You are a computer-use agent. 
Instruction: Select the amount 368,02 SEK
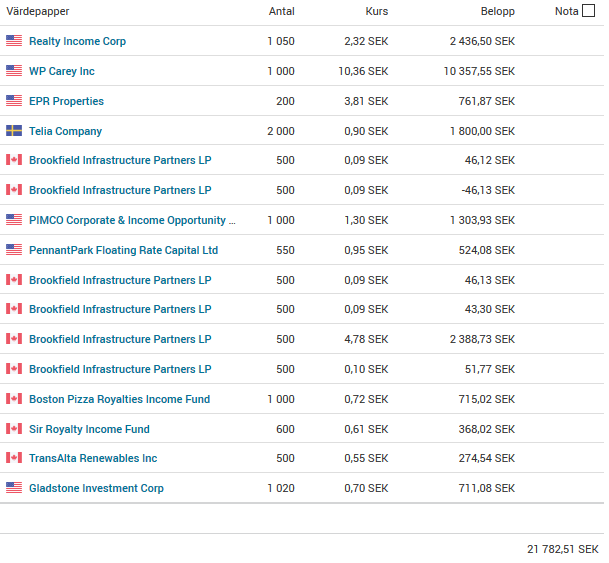click(487, 429)
